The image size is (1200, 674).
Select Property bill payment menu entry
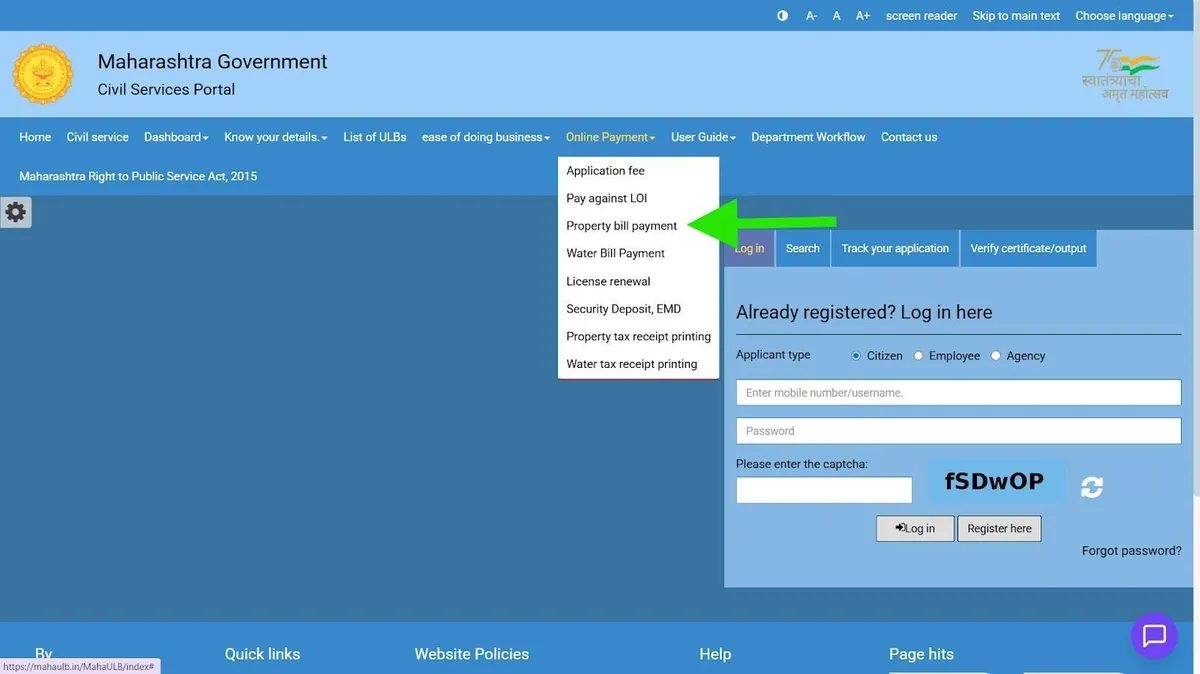pyautogui.click(x=621, y=225)
